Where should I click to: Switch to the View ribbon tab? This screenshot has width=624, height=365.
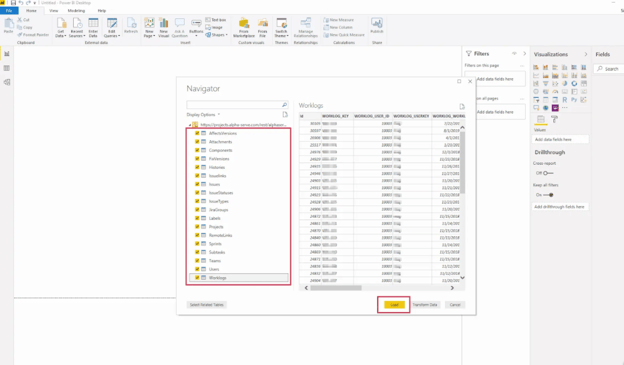tap(53, 11)
